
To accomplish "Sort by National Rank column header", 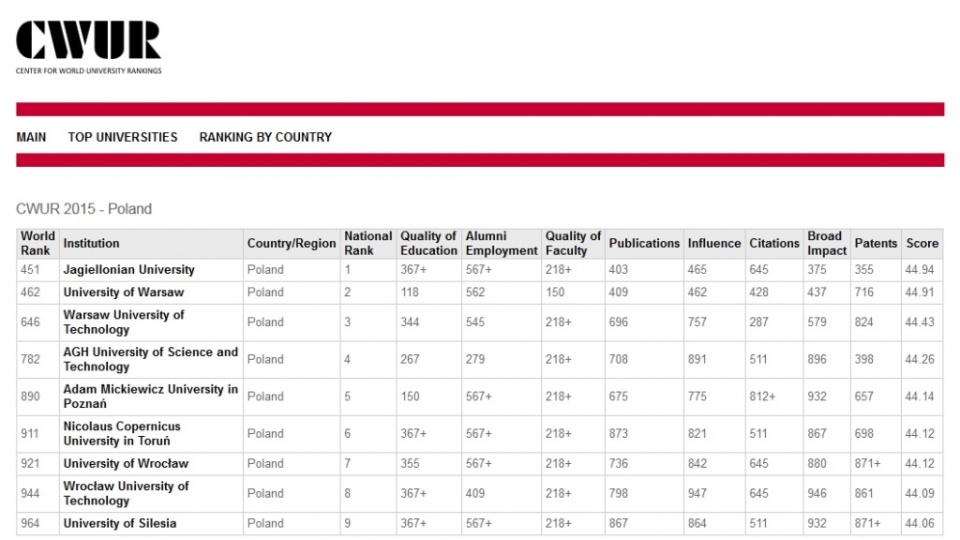I will click(x=368, y=243).
